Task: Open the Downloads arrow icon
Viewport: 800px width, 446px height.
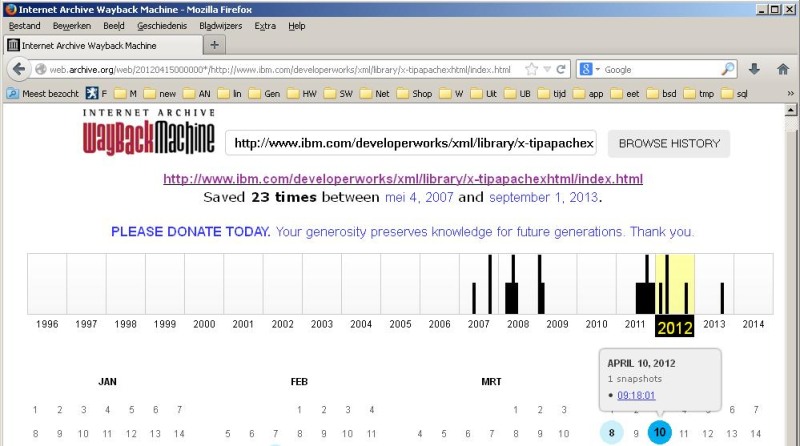Action: point(754,69)
